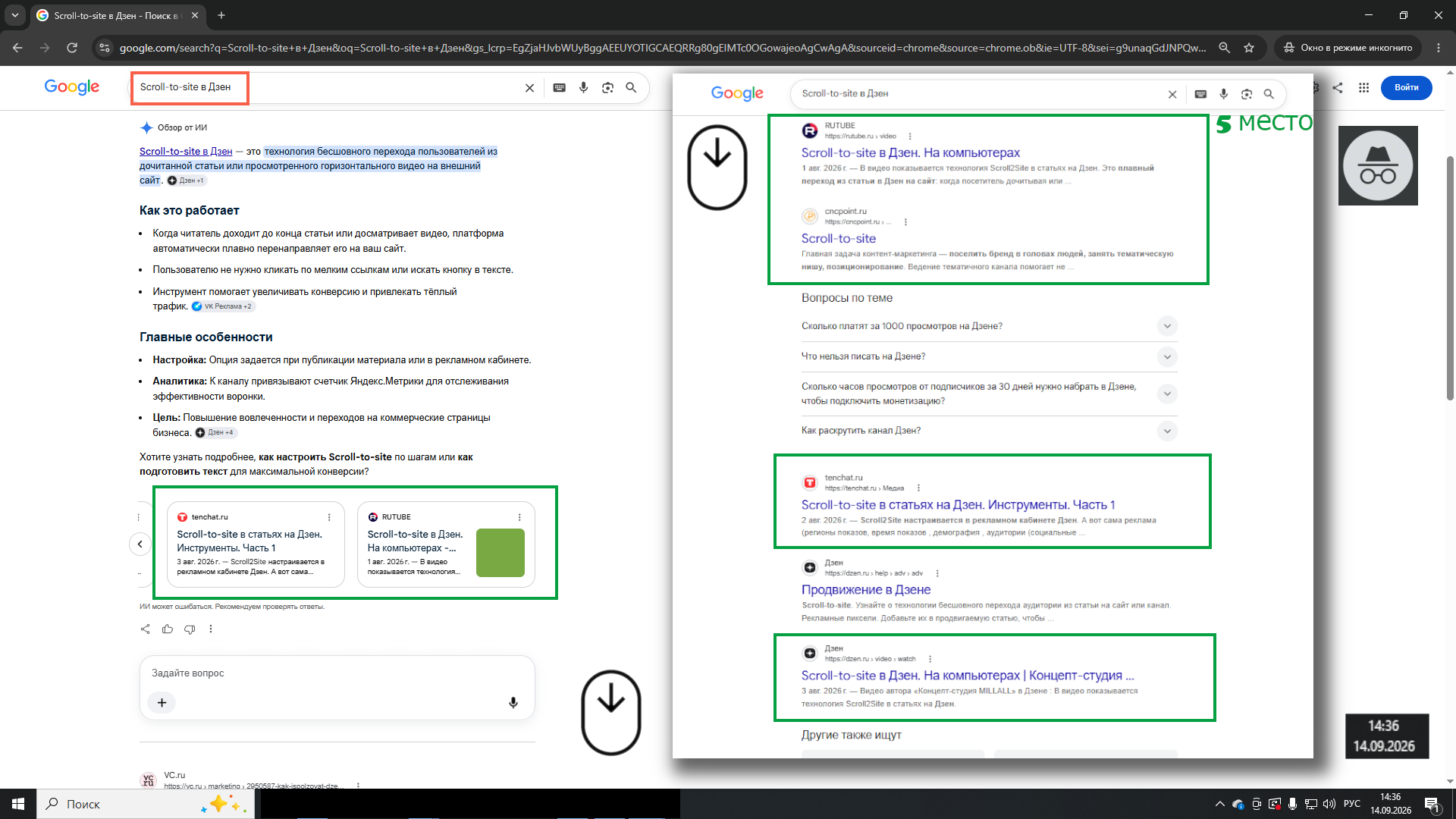Reload the current page
The image size is (1456, 819).
tap(72, 48)
